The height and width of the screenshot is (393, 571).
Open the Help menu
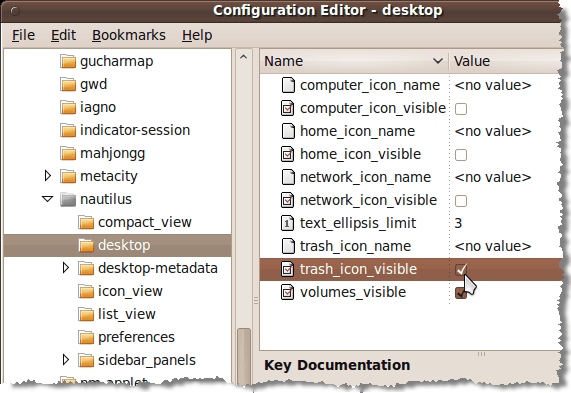pyautogui.click(x=197, y=35)
